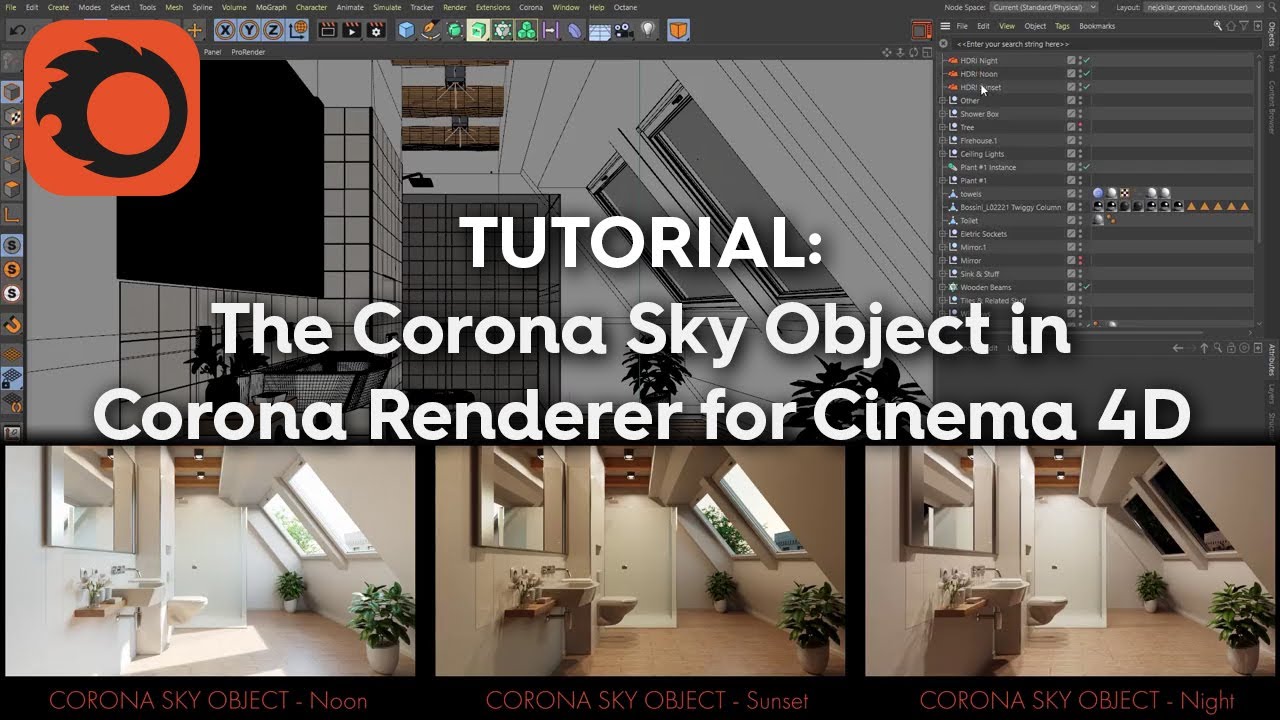Clear the search field with X icon
The height and width of the screenshot is (720, 1280).
click(944, 44)
